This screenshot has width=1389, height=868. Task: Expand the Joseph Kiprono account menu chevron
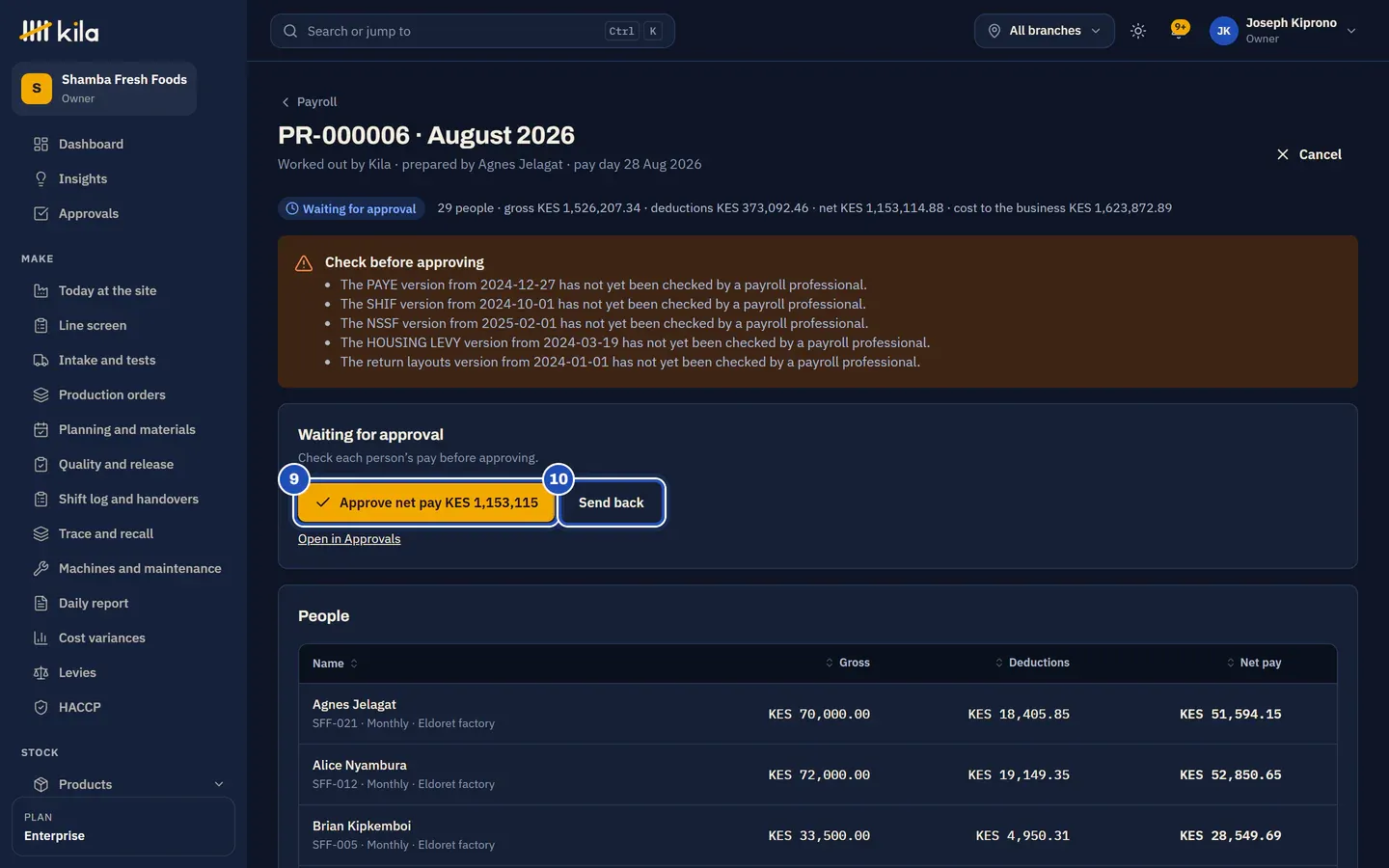tap(1351, 31)
